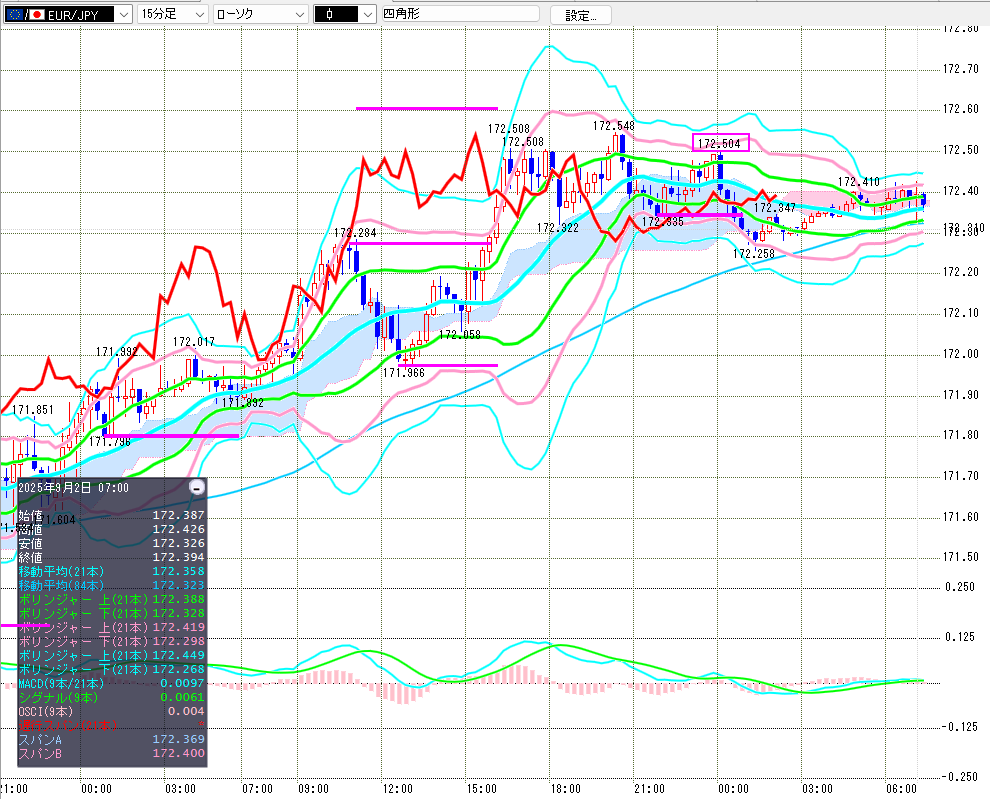Click the 18:00 time axis label

[565, 788]
